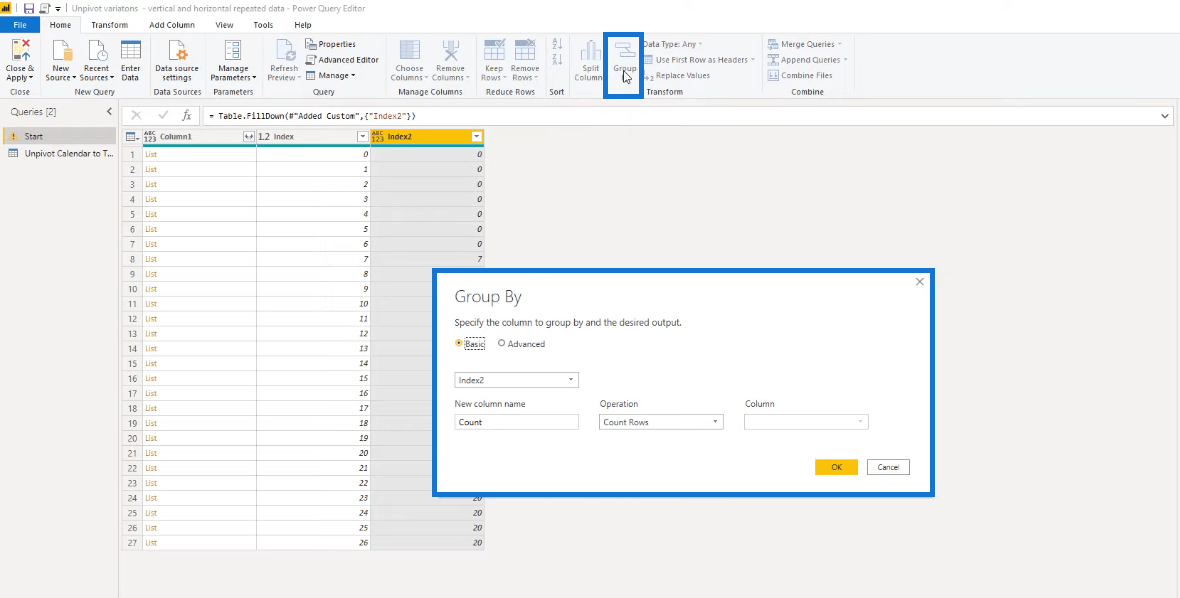Cancel the formula with the X icon
This screenshot has height=598, width=1180.
coord(136,116)
